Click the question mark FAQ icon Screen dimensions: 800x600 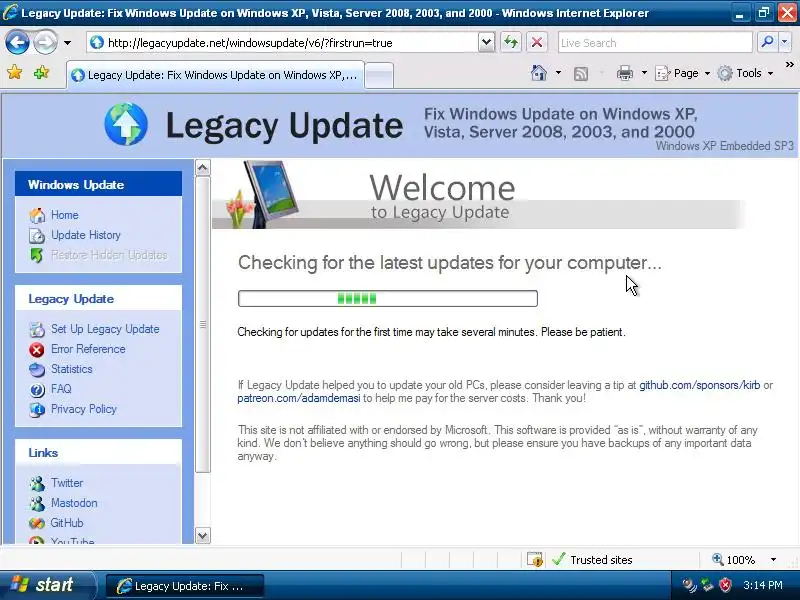tap(37, 390)
